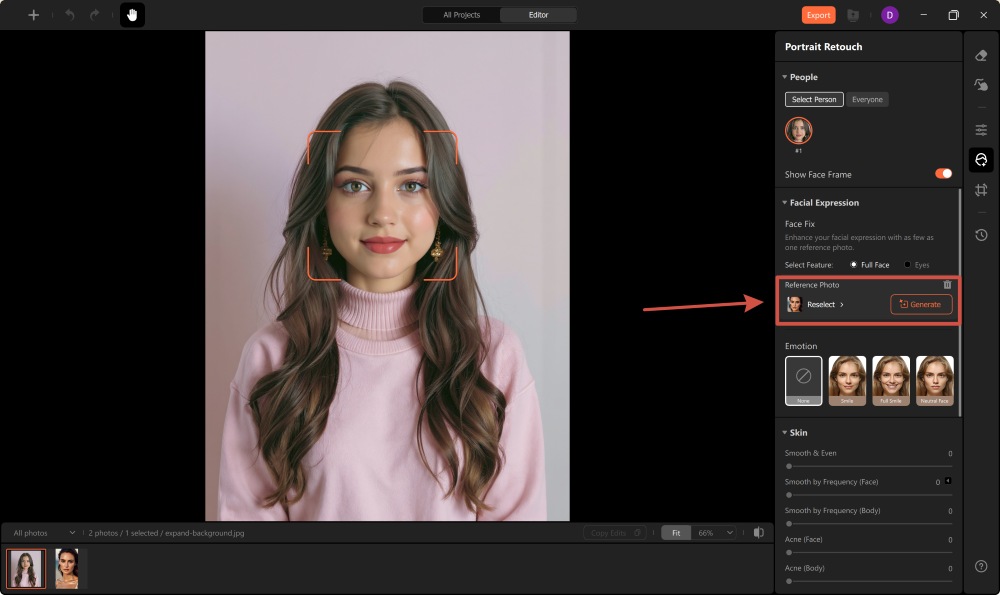Image resolution: width=1000 pixels, height=595 pixels.
Task: Switch to the All Projects tab
Action: tap(460, 15)
